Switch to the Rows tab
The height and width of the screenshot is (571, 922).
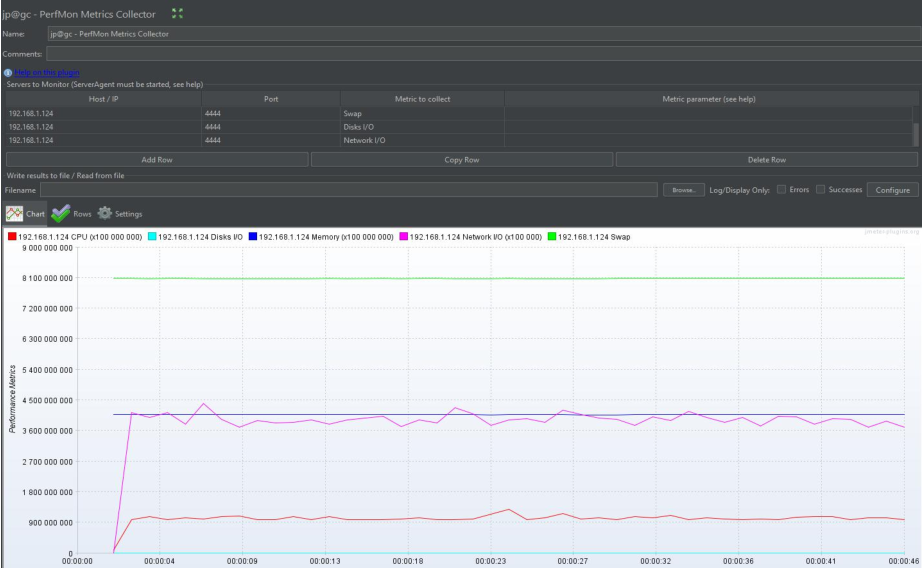pos(71,213)
